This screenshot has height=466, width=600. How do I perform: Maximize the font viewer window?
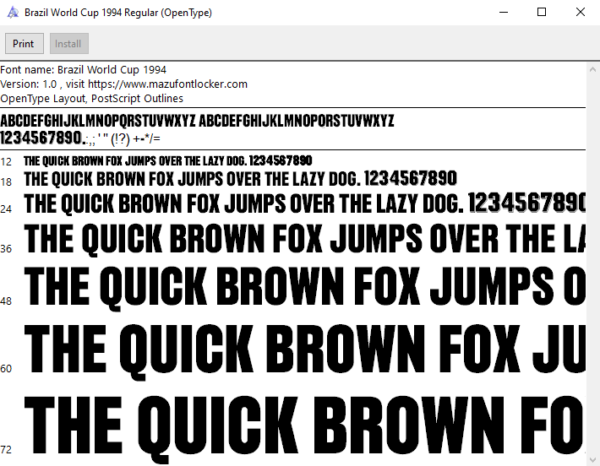coord(541,12)
